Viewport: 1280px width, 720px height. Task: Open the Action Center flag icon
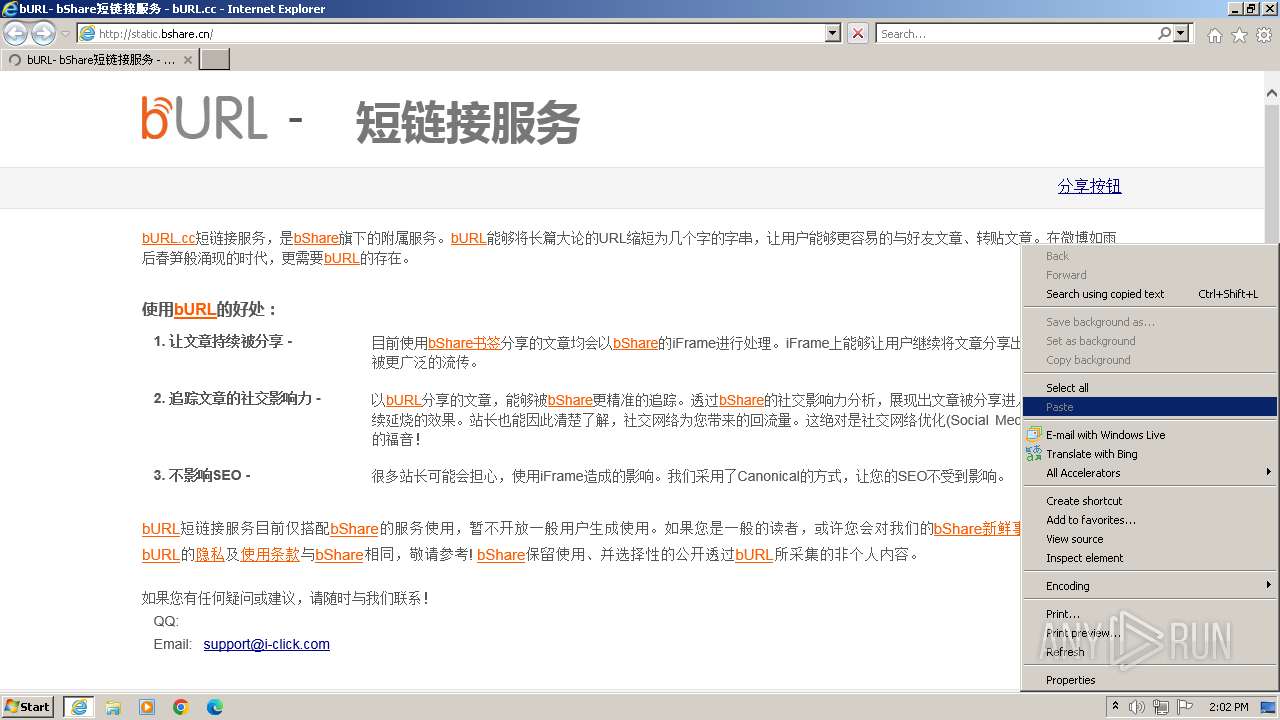[1185, 707]
